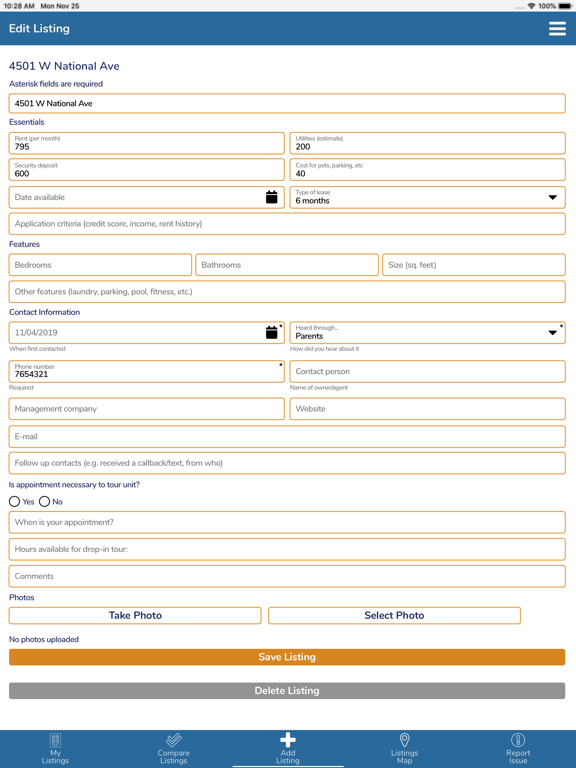The height and width of the screenshot is (768, 576).
Task: Open calendar icon for When first contacted
Action: click(271, 333)
